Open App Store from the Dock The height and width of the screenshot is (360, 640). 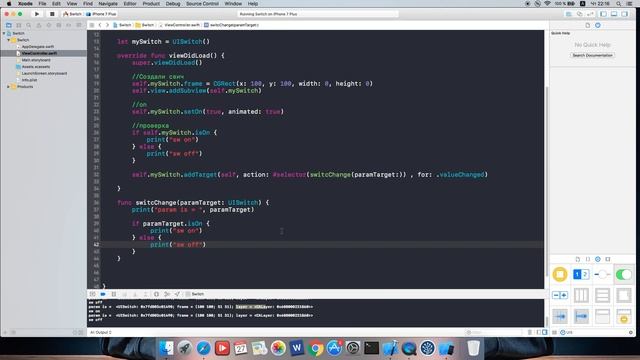[x=334, y=348]
